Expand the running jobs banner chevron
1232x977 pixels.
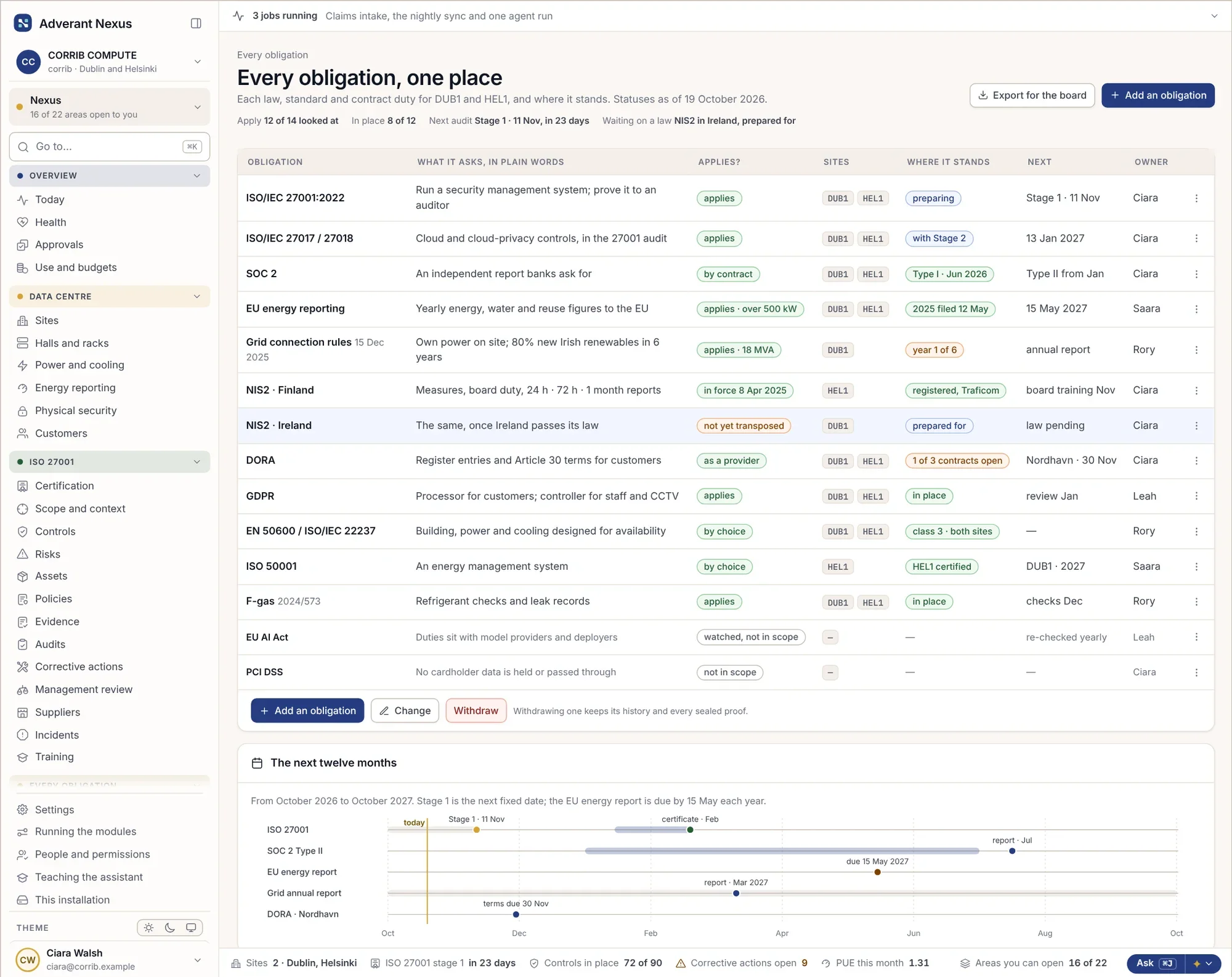(1214, 16)
